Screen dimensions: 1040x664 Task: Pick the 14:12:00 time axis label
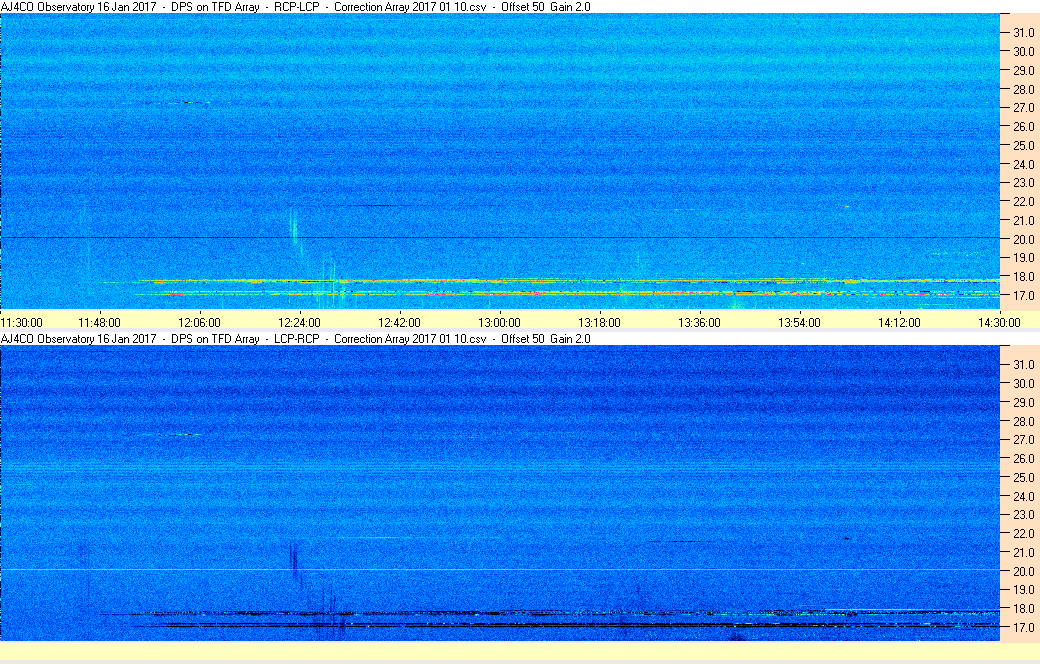[899, 323]
